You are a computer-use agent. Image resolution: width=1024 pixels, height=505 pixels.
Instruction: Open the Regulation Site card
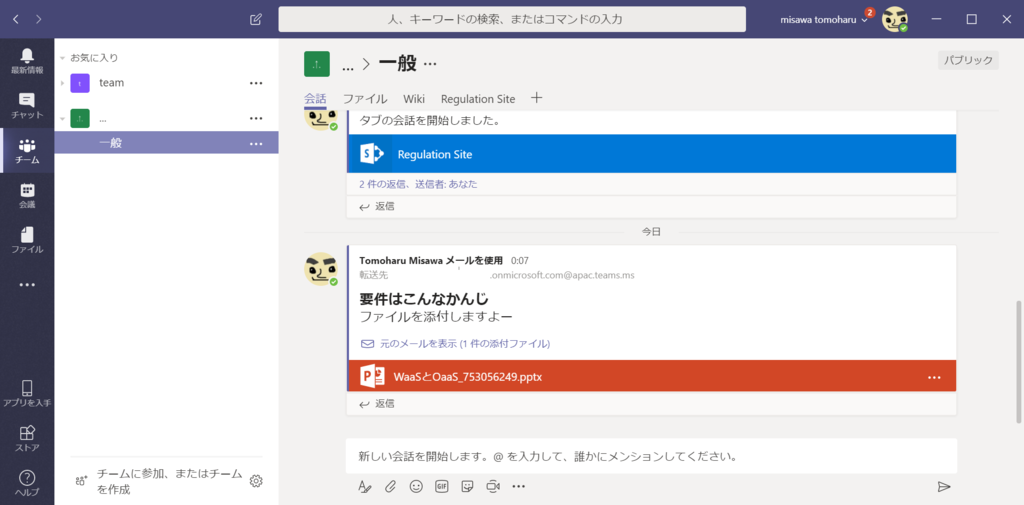[x=652, y=154]
